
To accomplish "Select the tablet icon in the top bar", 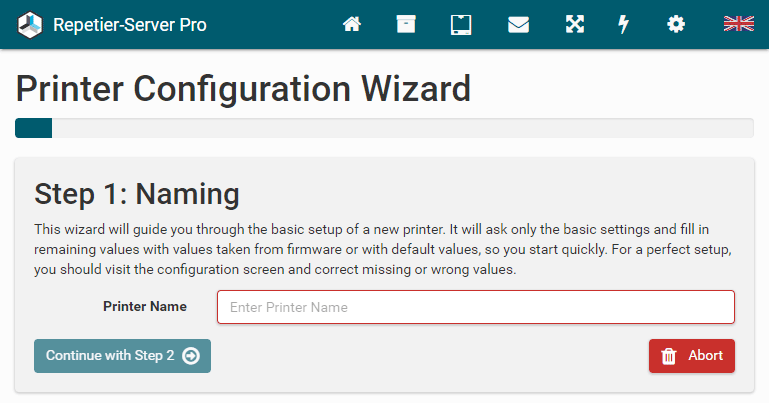I will (x=461, y=24).
